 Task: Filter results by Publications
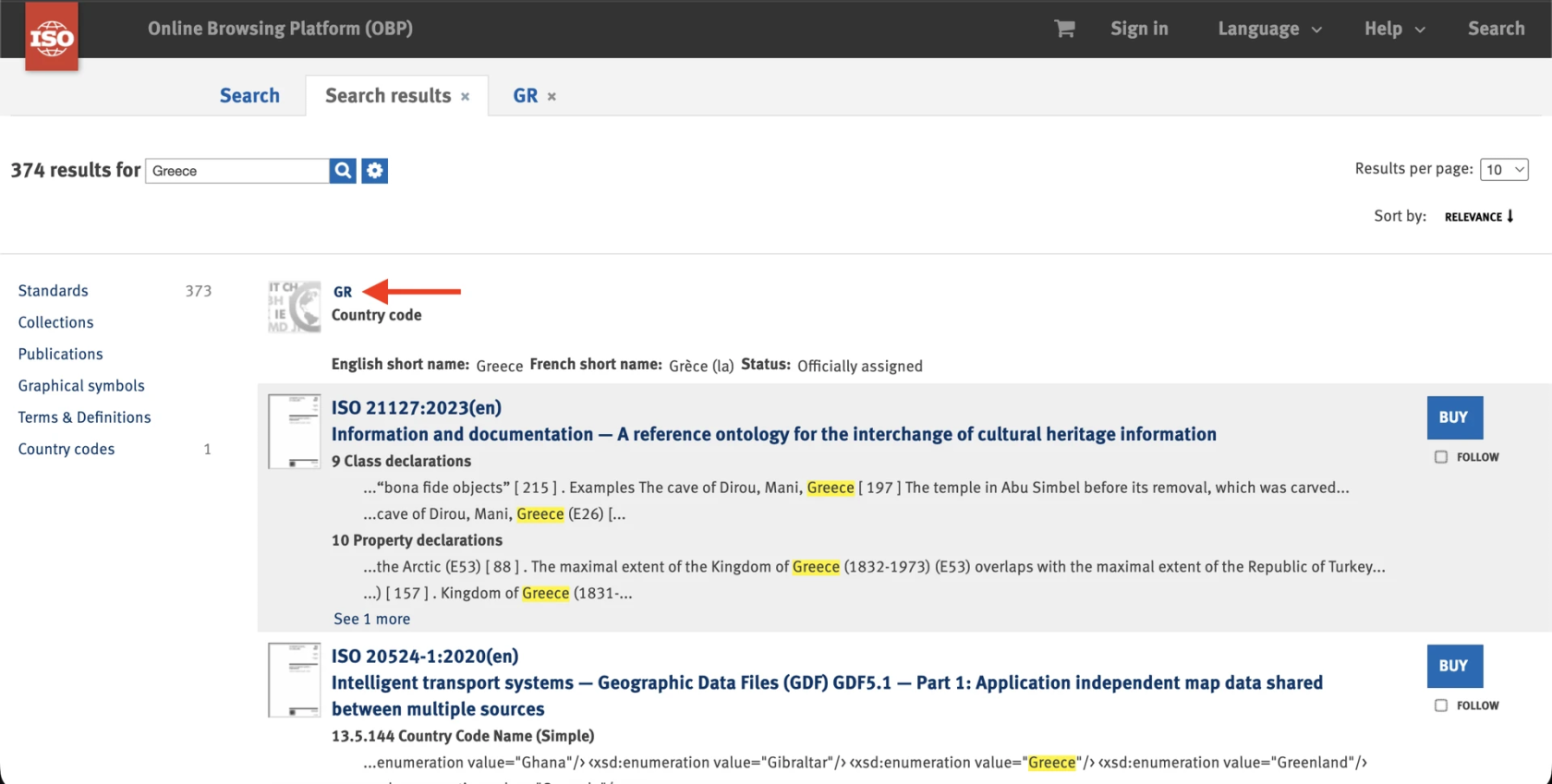click(61, 354)
